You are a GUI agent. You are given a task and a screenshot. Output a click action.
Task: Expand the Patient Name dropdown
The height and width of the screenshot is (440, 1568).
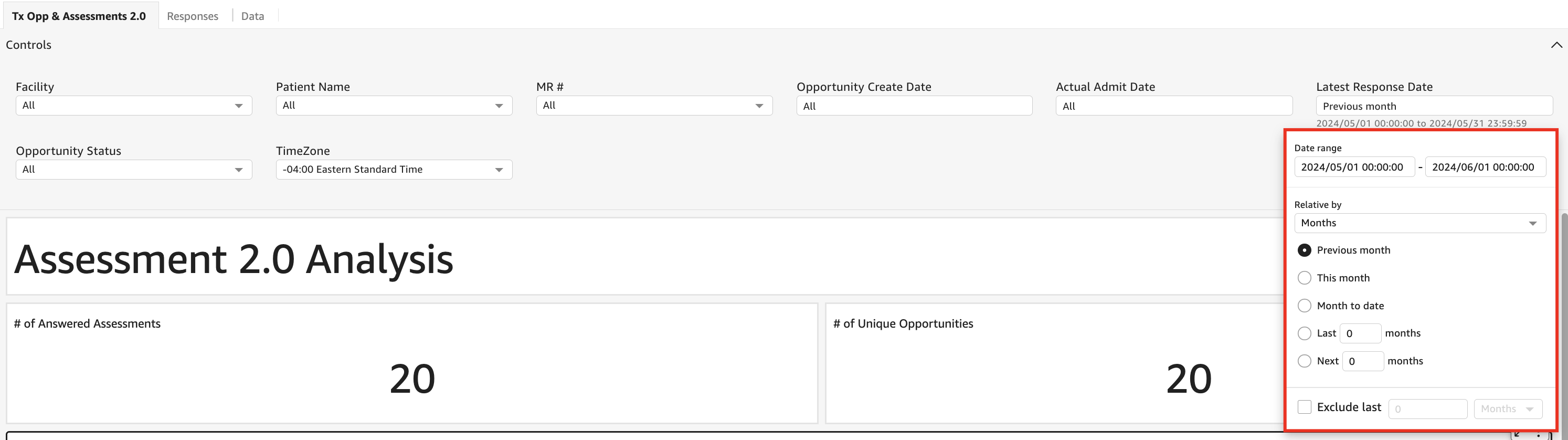click(x=394, y=106)
